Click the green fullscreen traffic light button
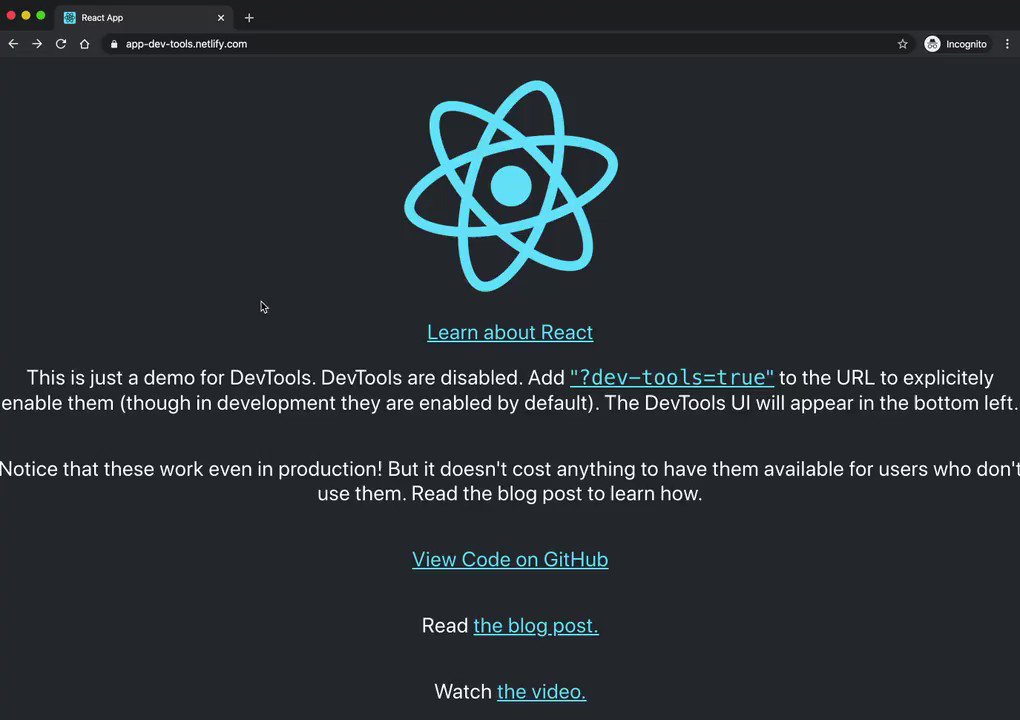Viewport: 1020px width, 720px height. tap(40, 16)
